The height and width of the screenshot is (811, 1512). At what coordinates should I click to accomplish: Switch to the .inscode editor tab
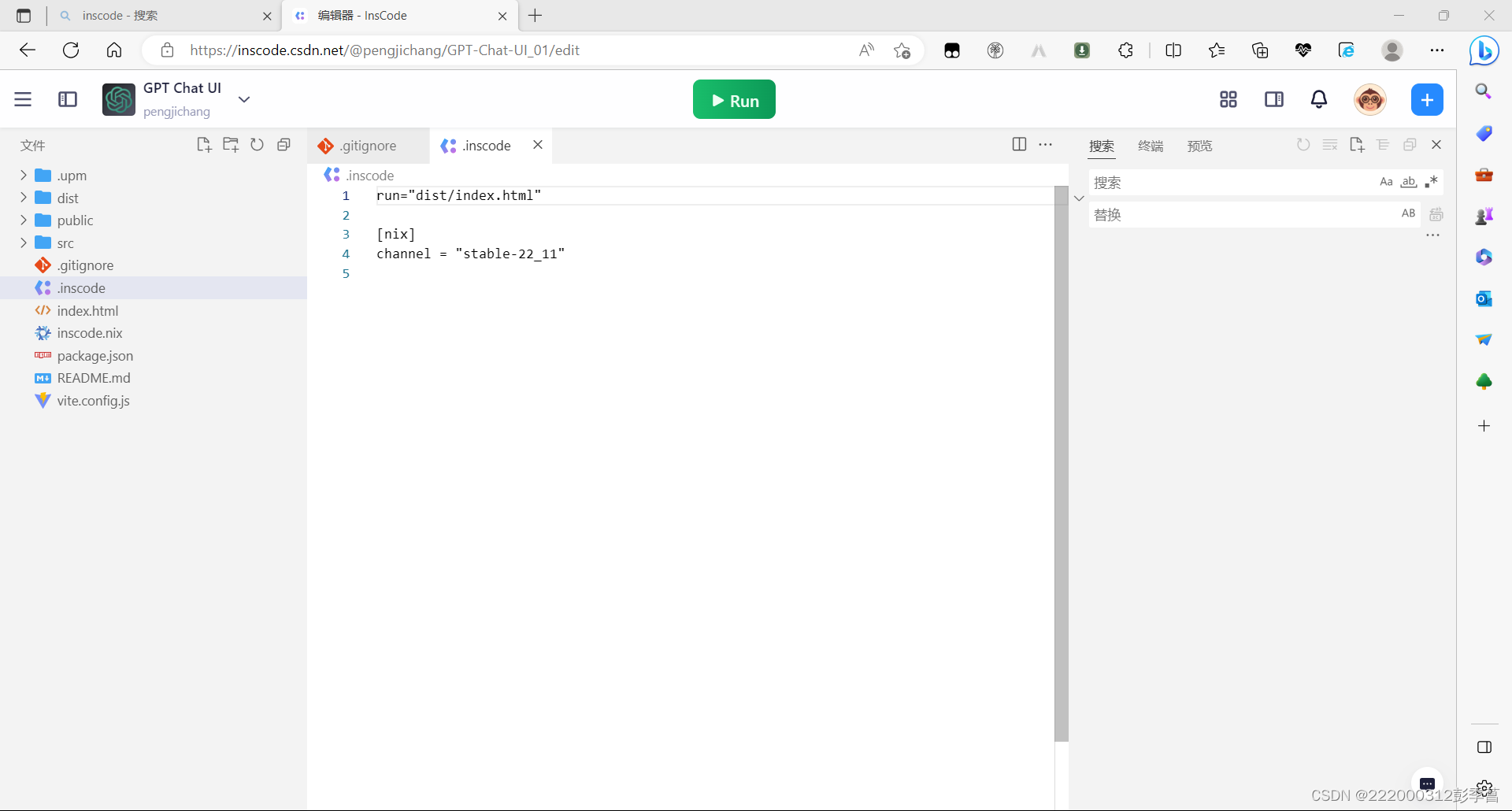(486, 146)
